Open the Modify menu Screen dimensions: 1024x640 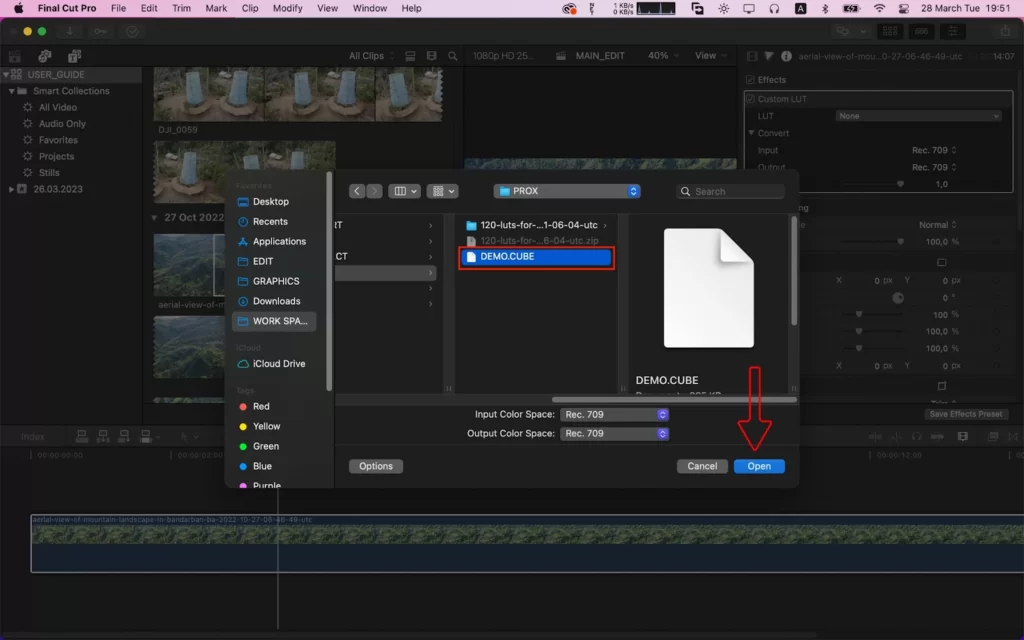pyautogui.click(x=287, y=8)
